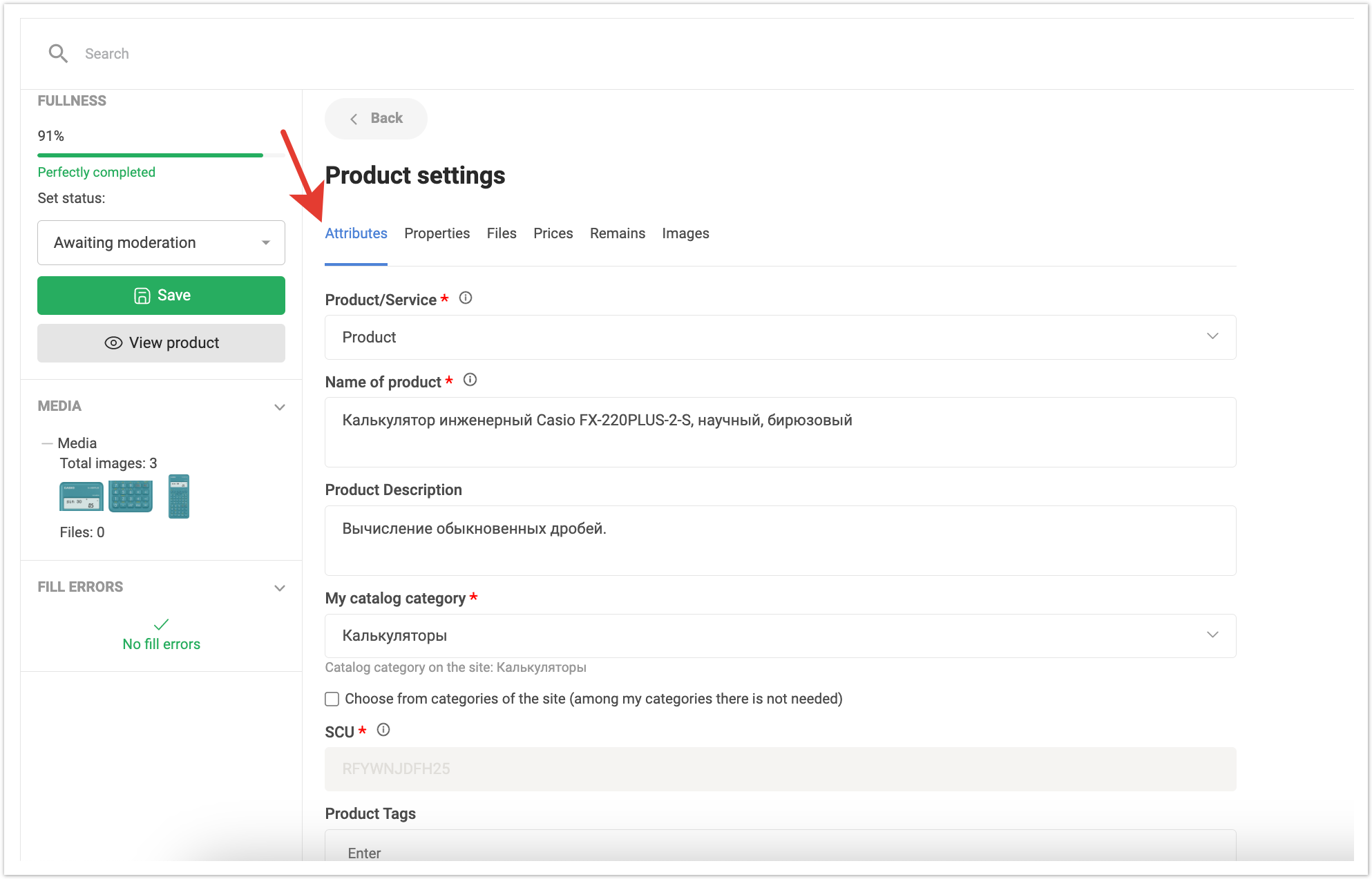Viewport: 1372px width, 879px height.
Task: Click the search magnifier icon
Action: point(58,54)
